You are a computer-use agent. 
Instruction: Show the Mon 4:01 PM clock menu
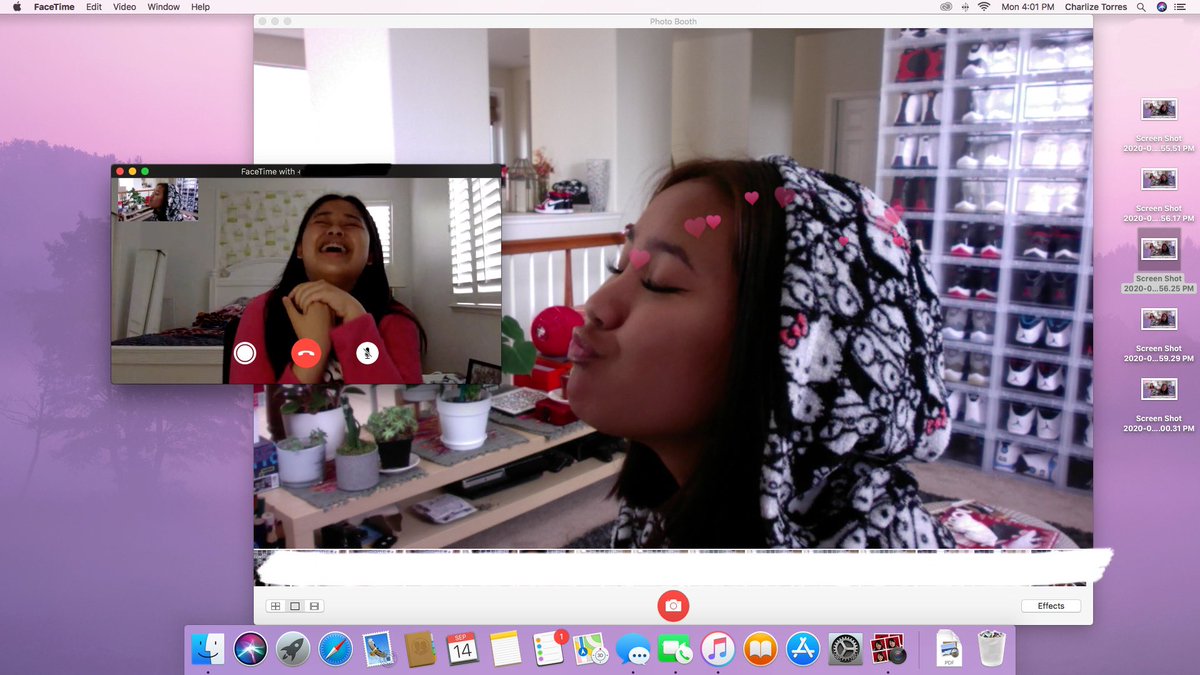pos(1028,7)
